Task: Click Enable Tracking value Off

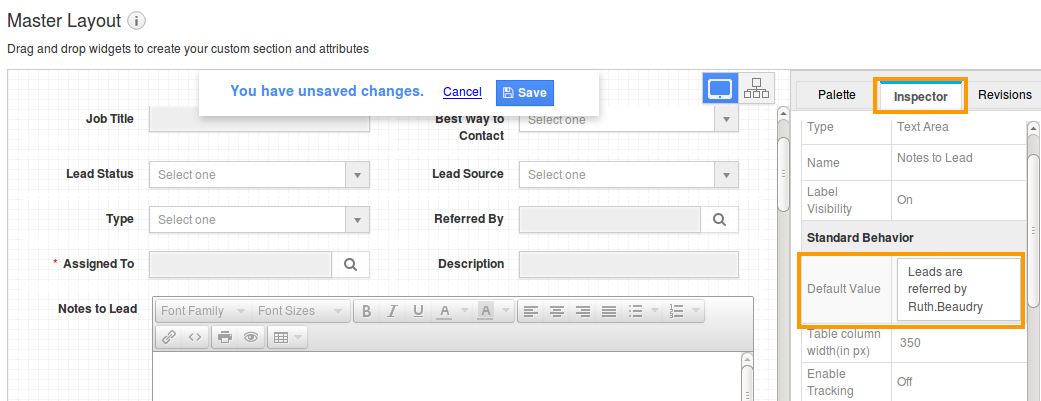Action: (904, 382)
